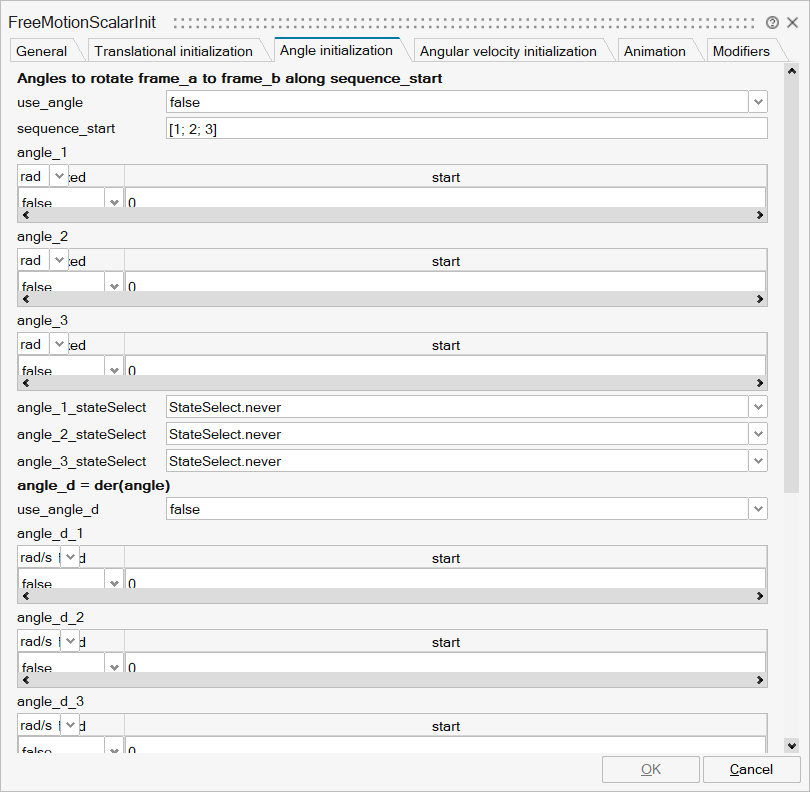
Task: Switch to the Modifiers tab
Action: pos(741,50)
